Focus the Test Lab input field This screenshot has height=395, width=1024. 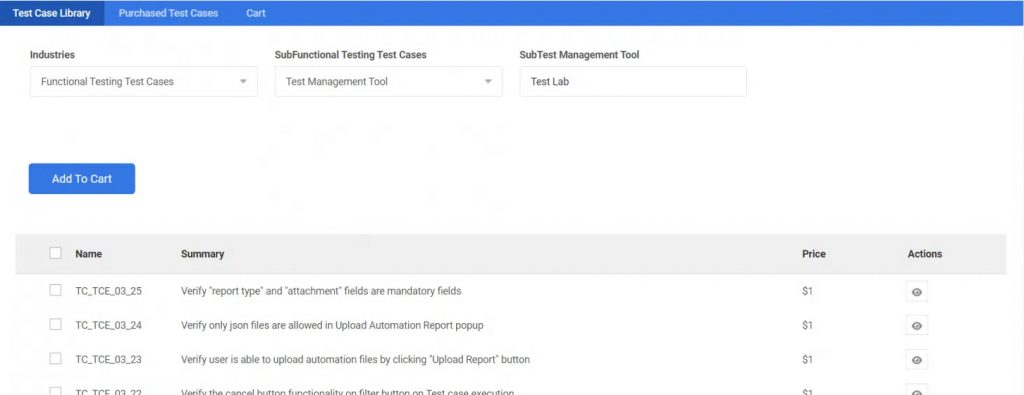(x=633, y=82)
